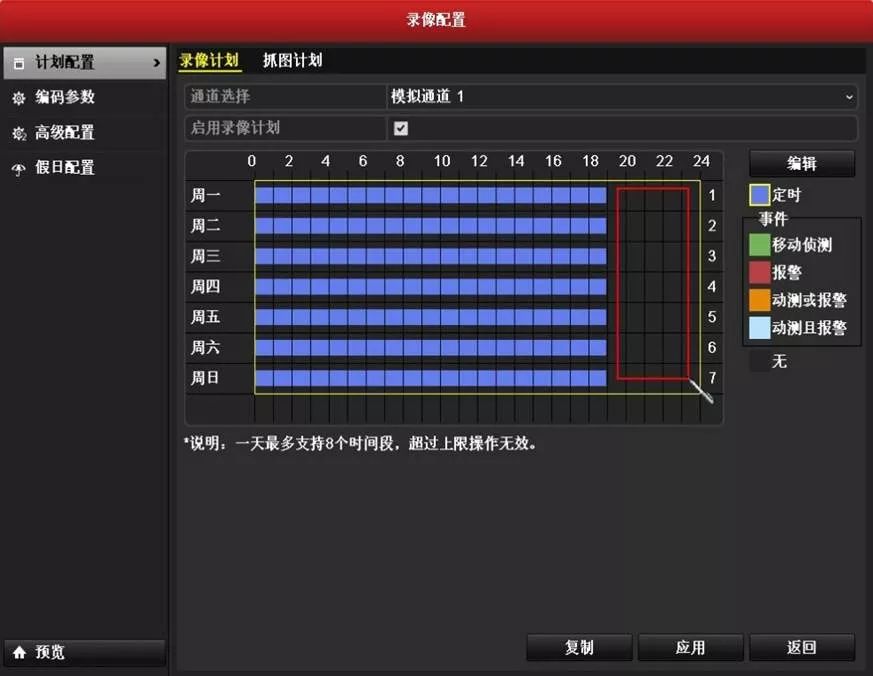The height and width of the screenshot is (676, 873).
Task: Click the 预览 home icon
Action: (x=19, y=652)
